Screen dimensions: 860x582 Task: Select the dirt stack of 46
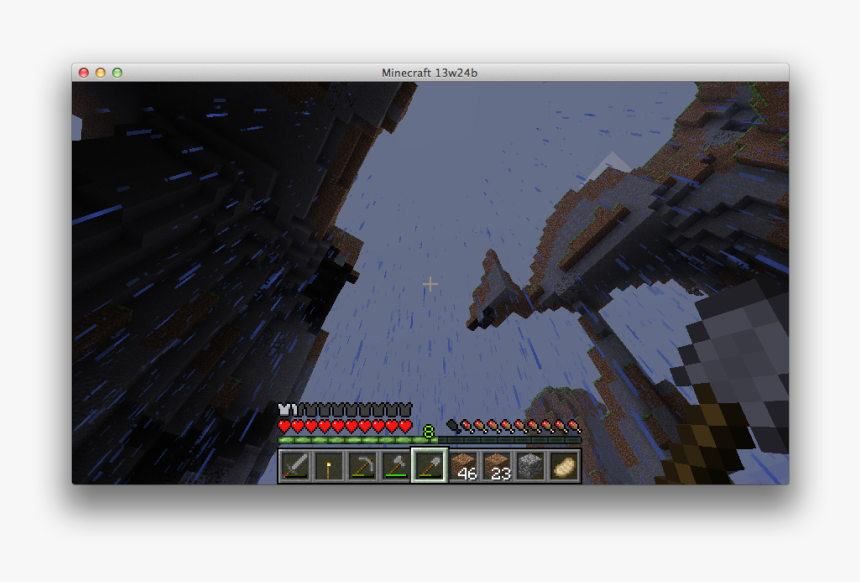463,466
